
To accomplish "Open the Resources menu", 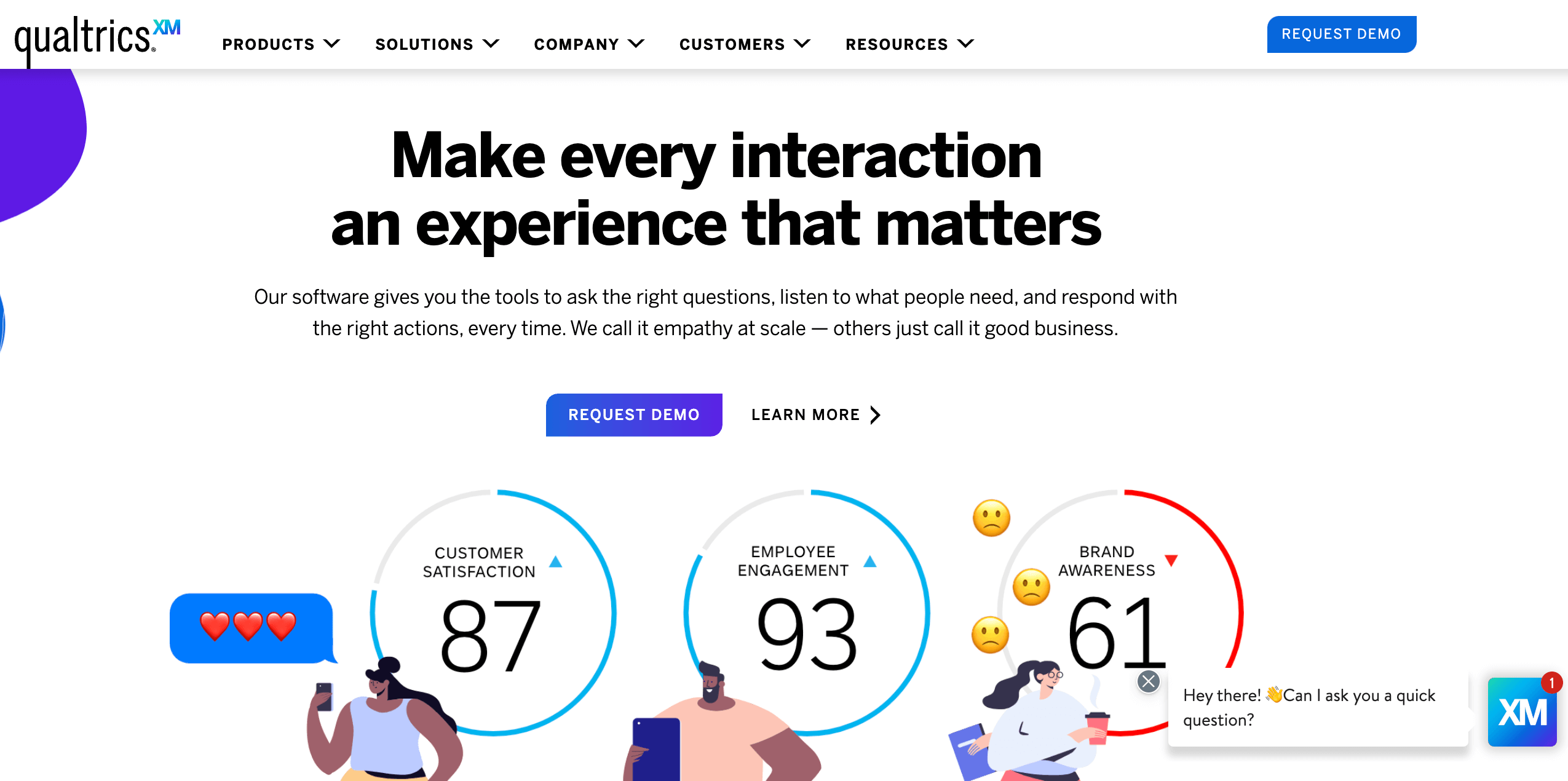I will click(909, 43).
